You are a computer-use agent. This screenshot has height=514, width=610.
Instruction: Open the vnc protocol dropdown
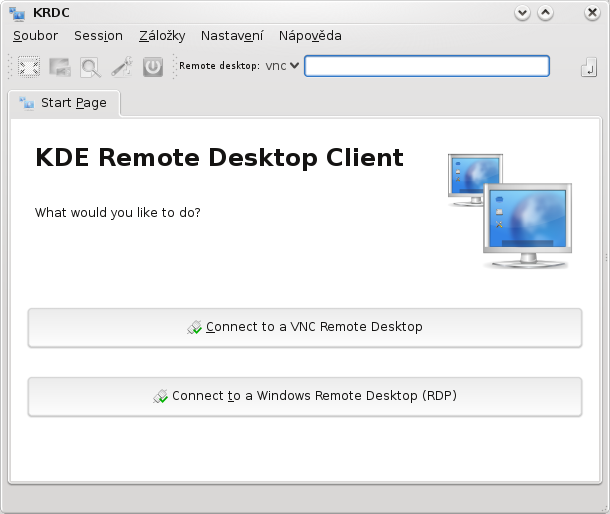coord(282,66)
